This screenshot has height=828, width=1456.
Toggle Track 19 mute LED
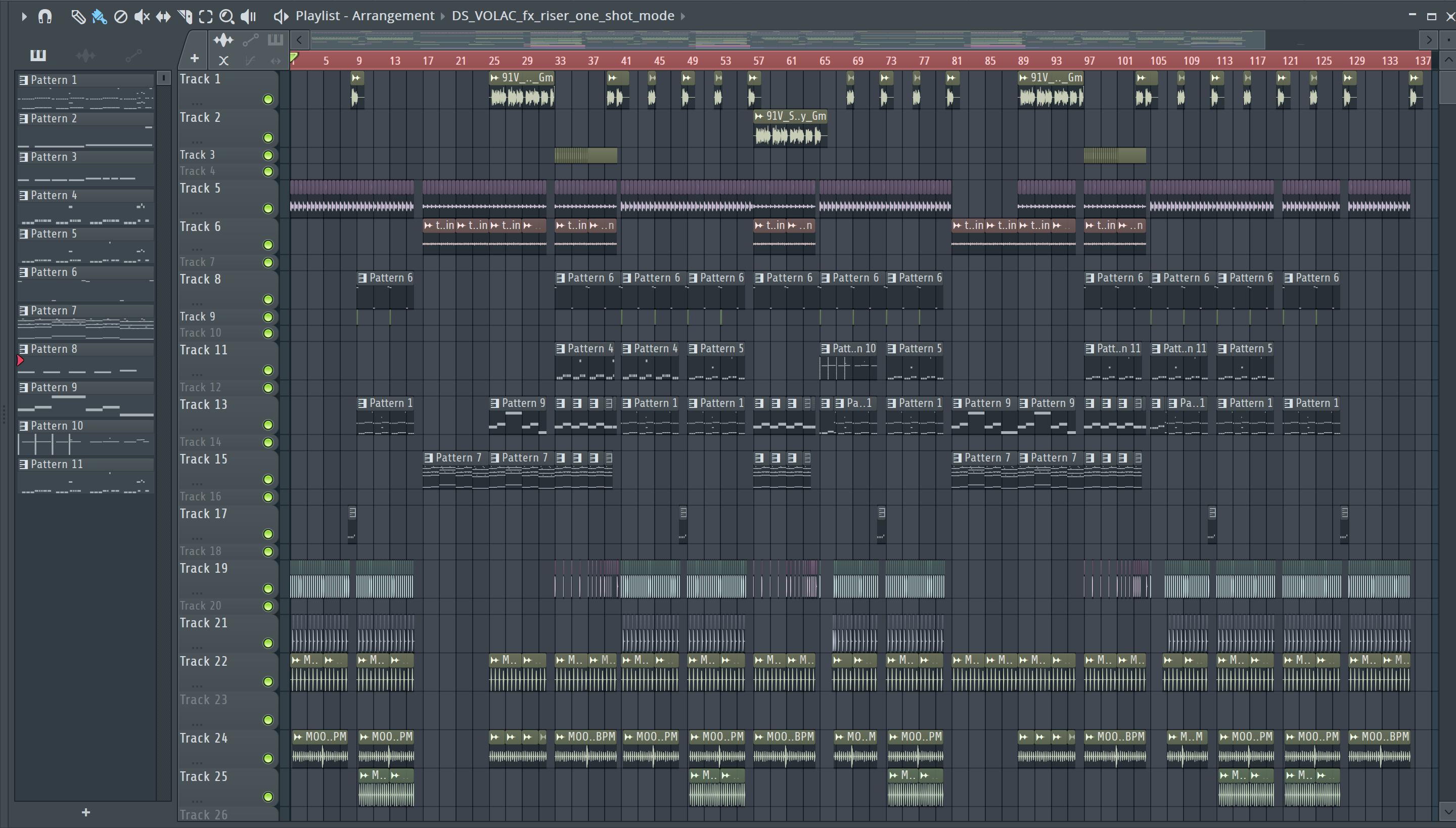tap(268, 588)
